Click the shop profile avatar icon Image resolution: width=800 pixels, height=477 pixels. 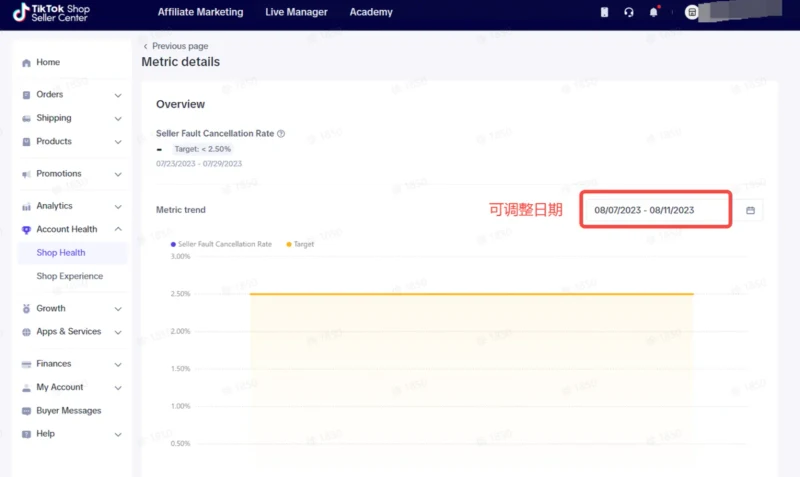(692, 12)
